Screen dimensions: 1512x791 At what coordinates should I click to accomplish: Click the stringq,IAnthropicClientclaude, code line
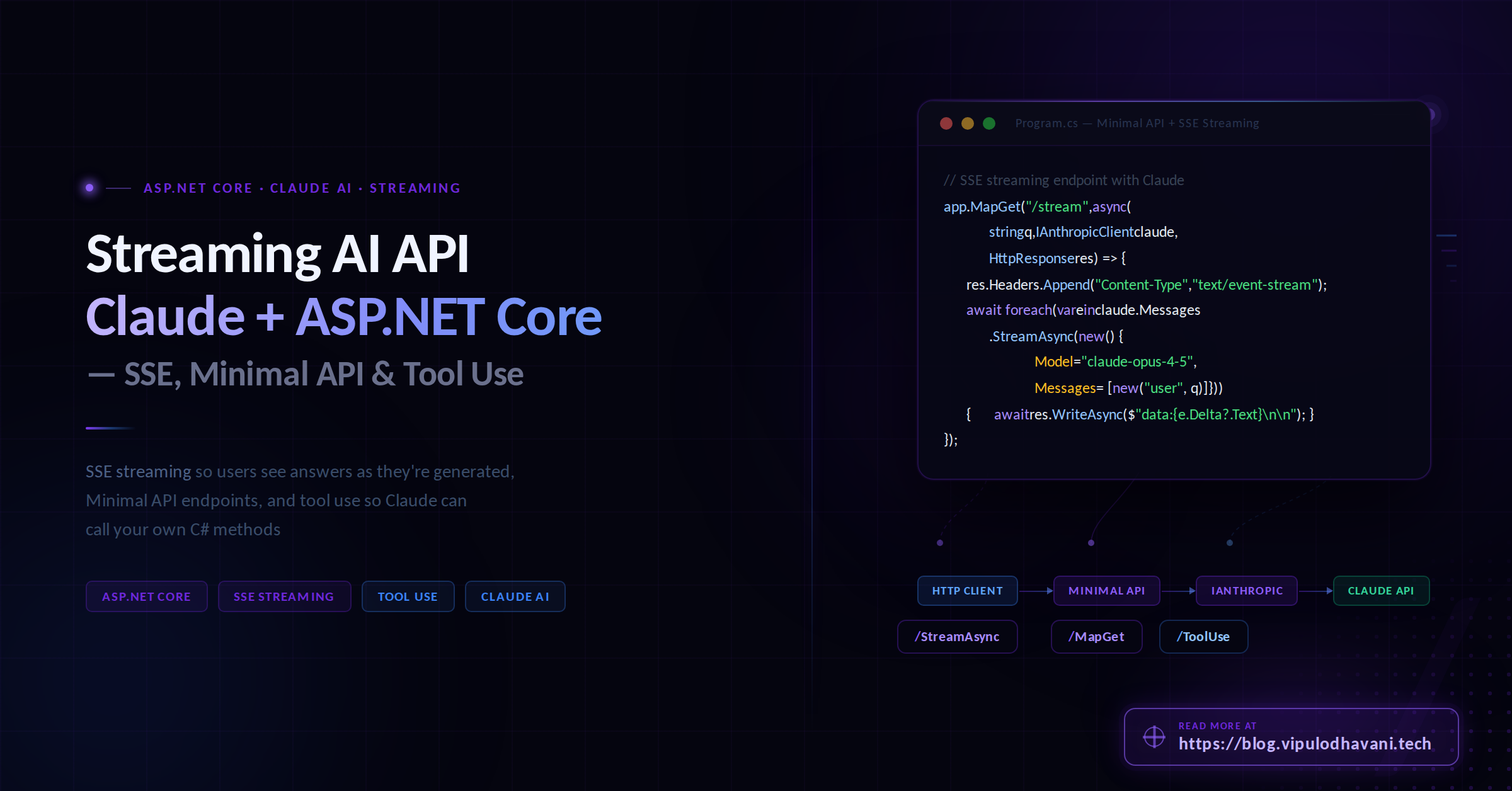1083,232
